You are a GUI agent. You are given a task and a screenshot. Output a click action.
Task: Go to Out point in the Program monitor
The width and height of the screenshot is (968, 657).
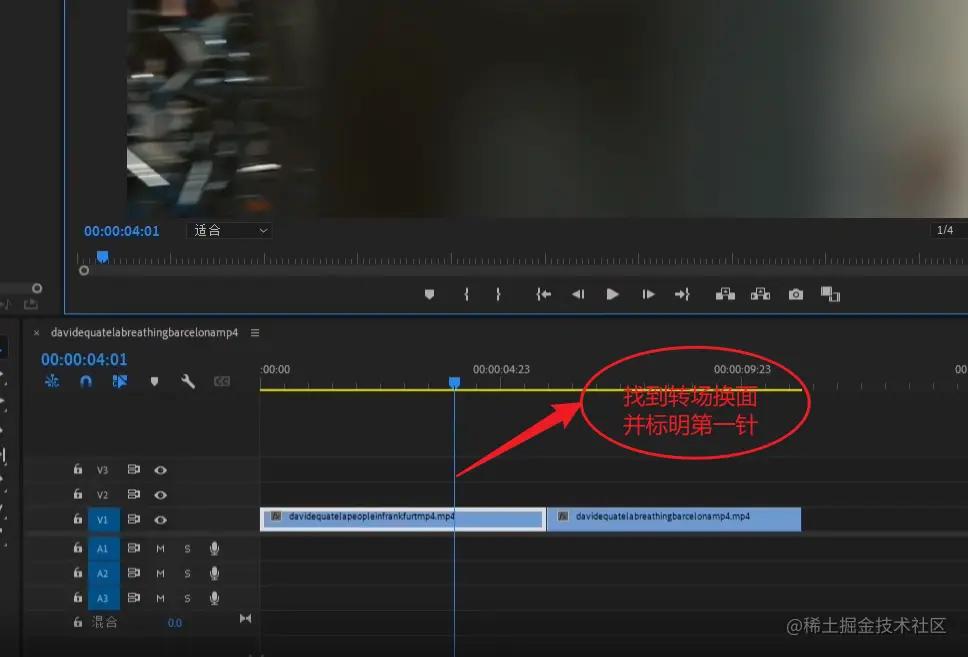point(682,295)
